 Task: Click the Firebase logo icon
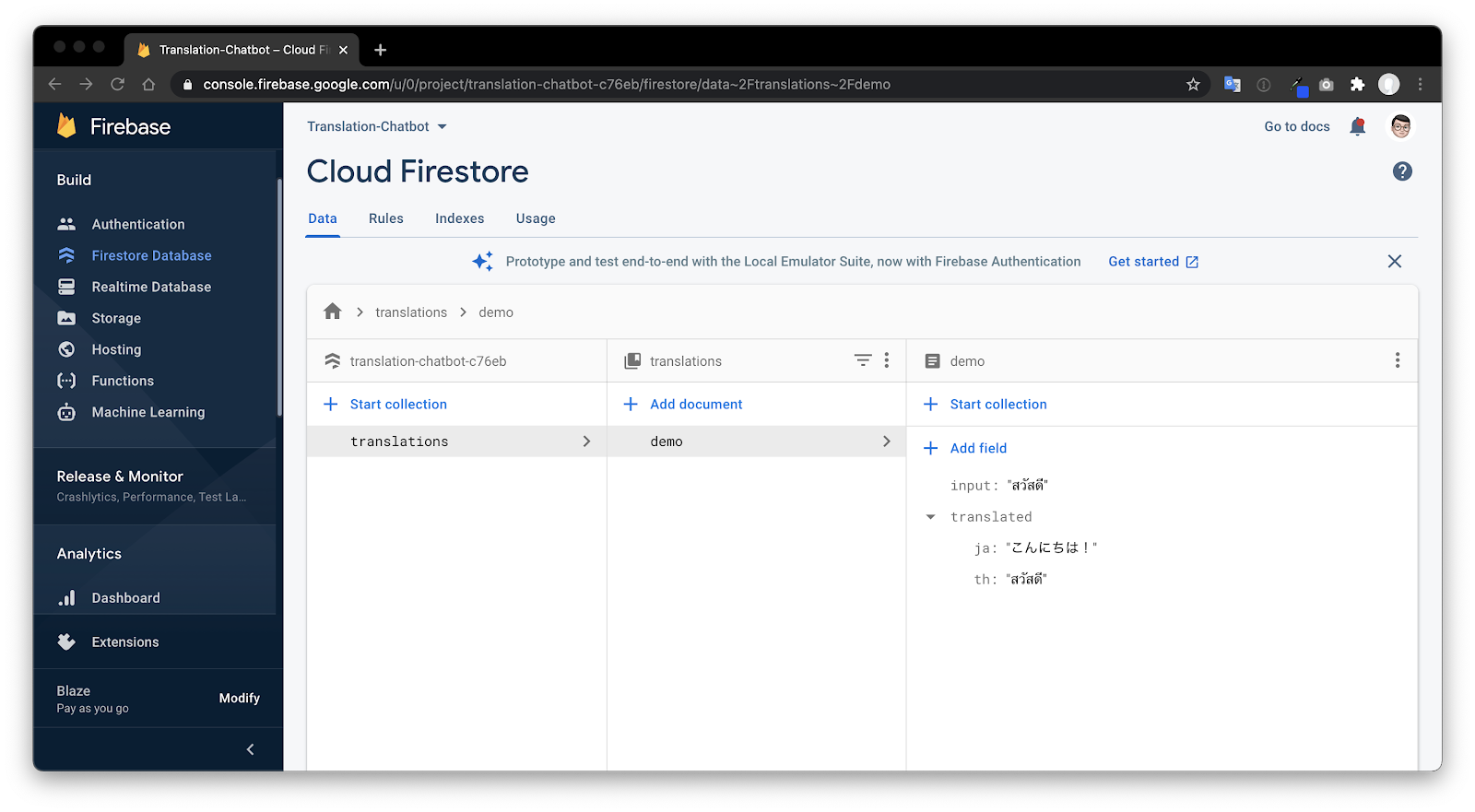point(66,125)
